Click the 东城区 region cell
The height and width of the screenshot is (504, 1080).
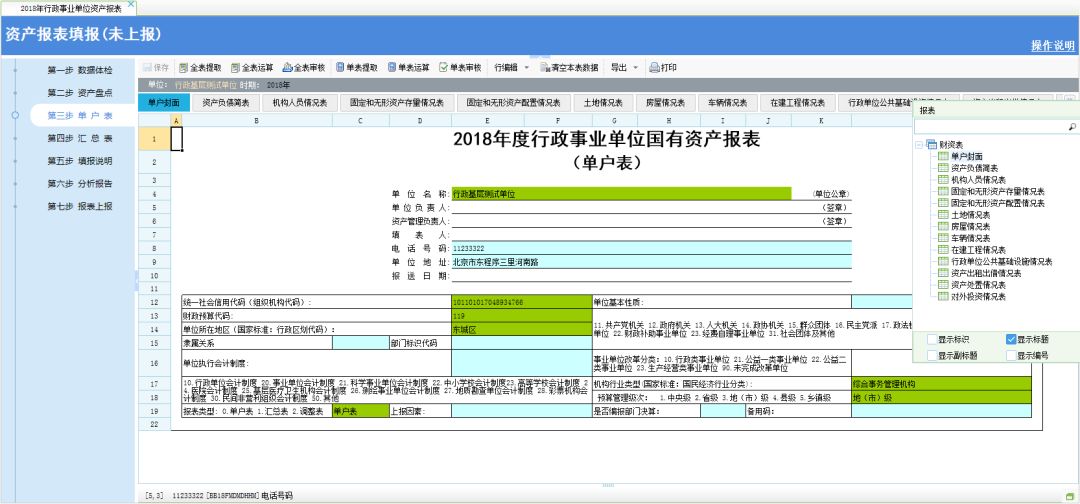coord(521,329)
